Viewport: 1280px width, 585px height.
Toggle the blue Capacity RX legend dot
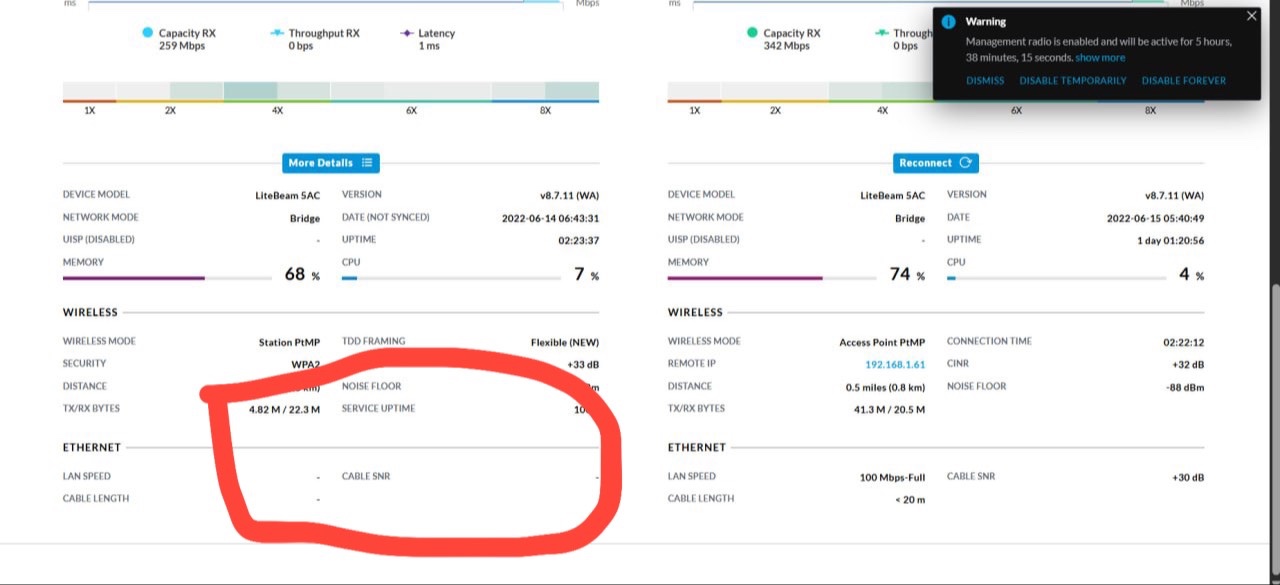point(148,33)
